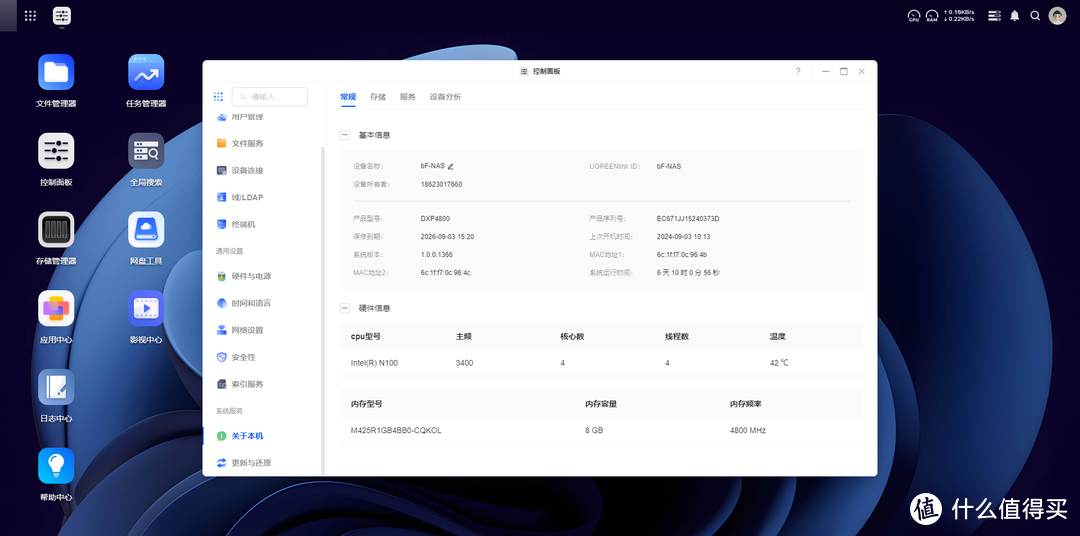
Task: Select MAC address 6c:1f:f7:0c:96:4c
Action: 446,273
